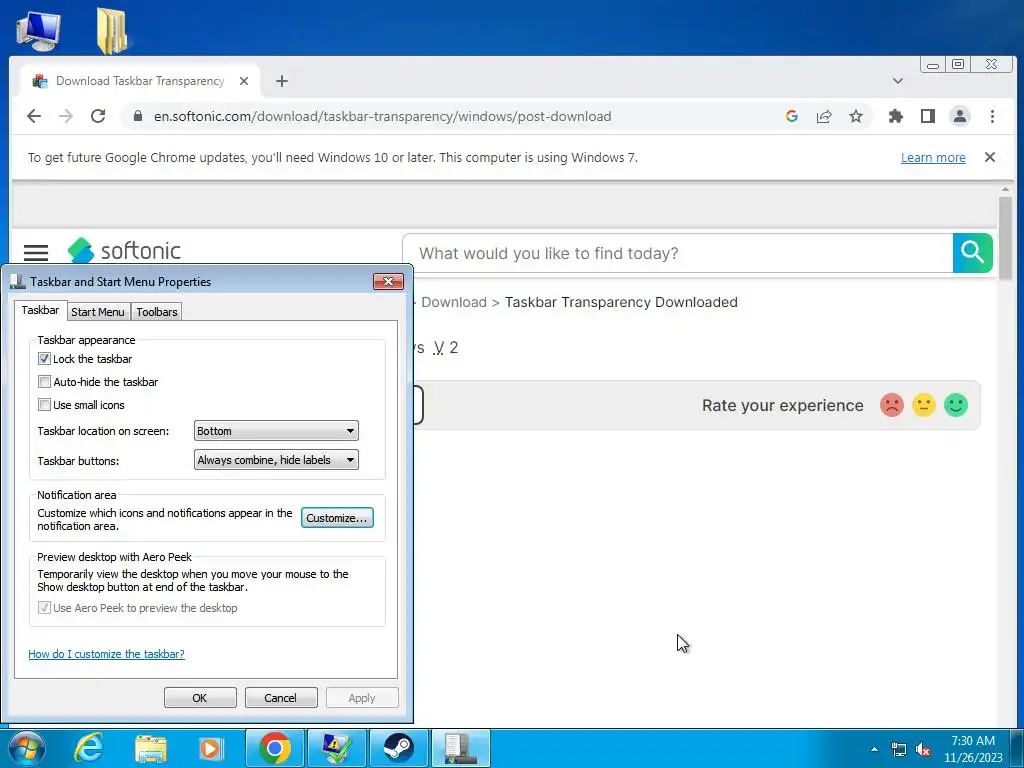The image size is (1024, 768).
Task: Switch to Start Menu tab
Action: pyautogui.click(x=98, y=312)
